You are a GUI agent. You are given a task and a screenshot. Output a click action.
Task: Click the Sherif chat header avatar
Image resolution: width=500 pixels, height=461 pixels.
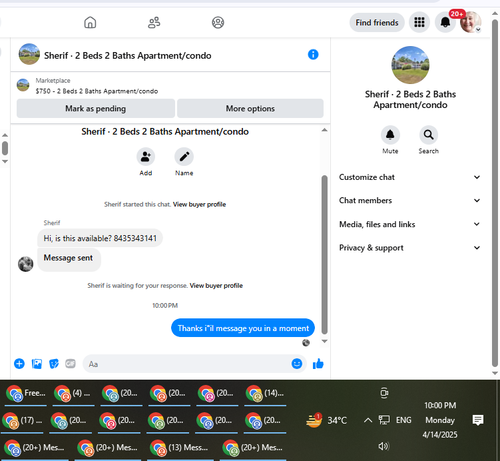(x=29, y=54)
